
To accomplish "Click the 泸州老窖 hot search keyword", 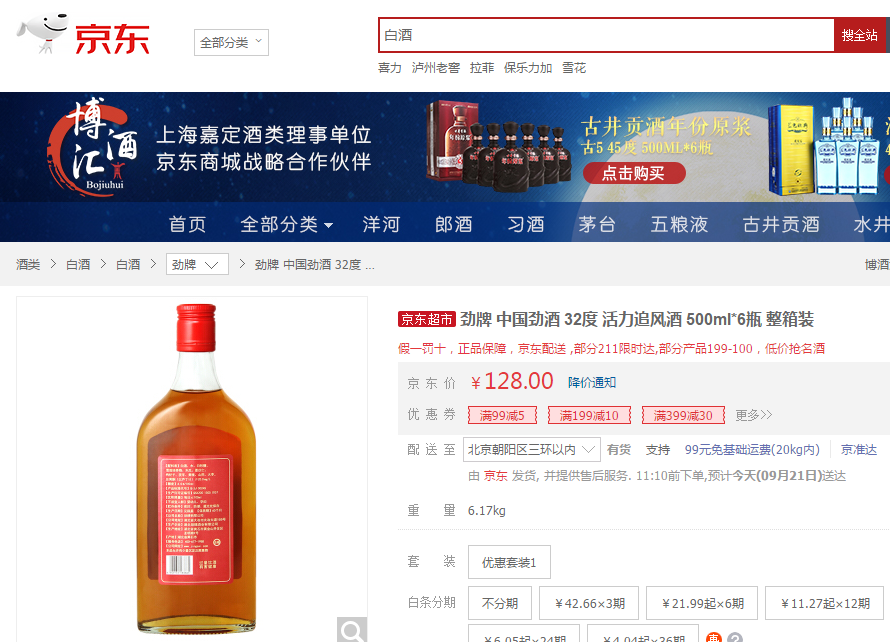I will [436, 68].
